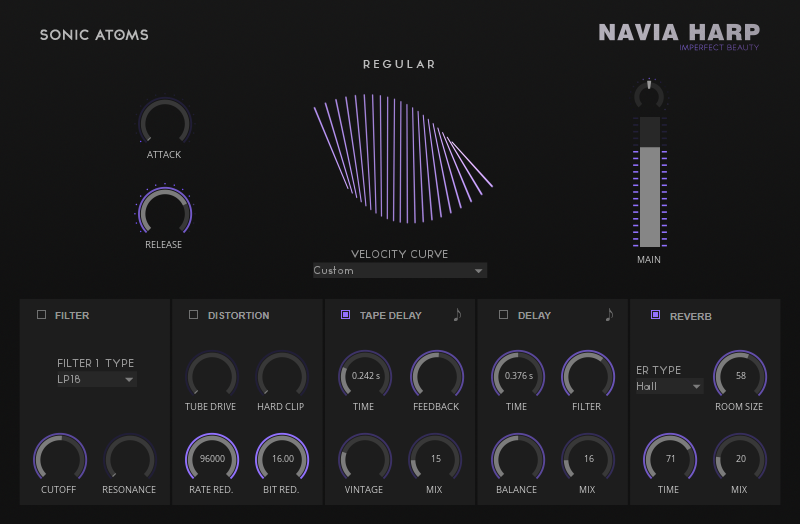Expand the ER Type Hall dropdown
This screenshot has width=800, height=524.
[x=669, y=386]
